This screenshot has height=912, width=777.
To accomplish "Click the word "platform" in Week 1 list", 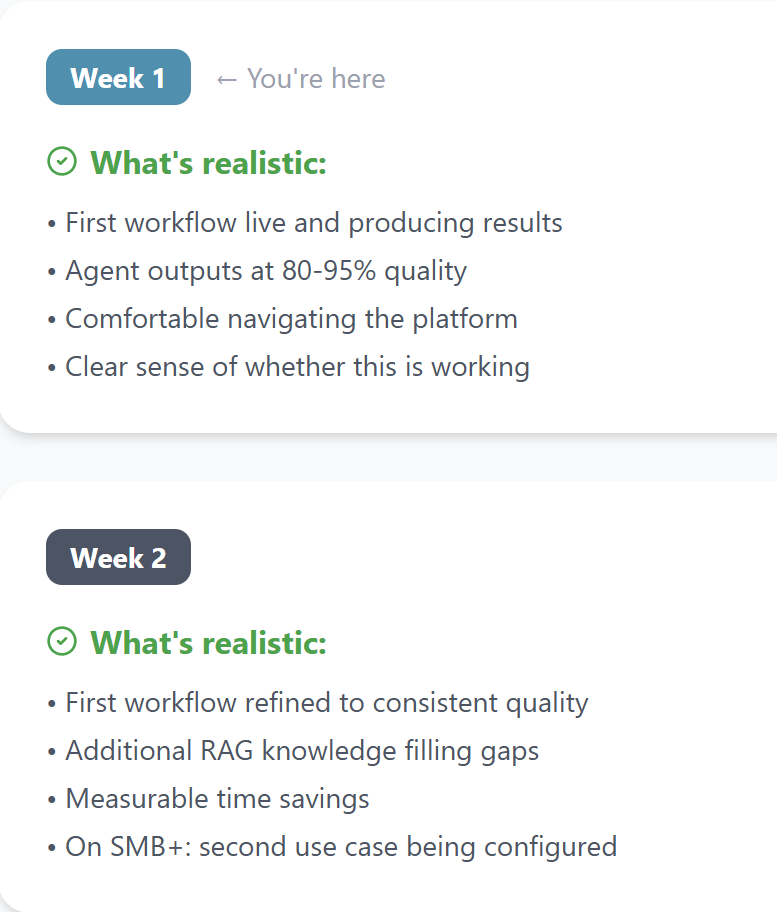I will (468, 319).
